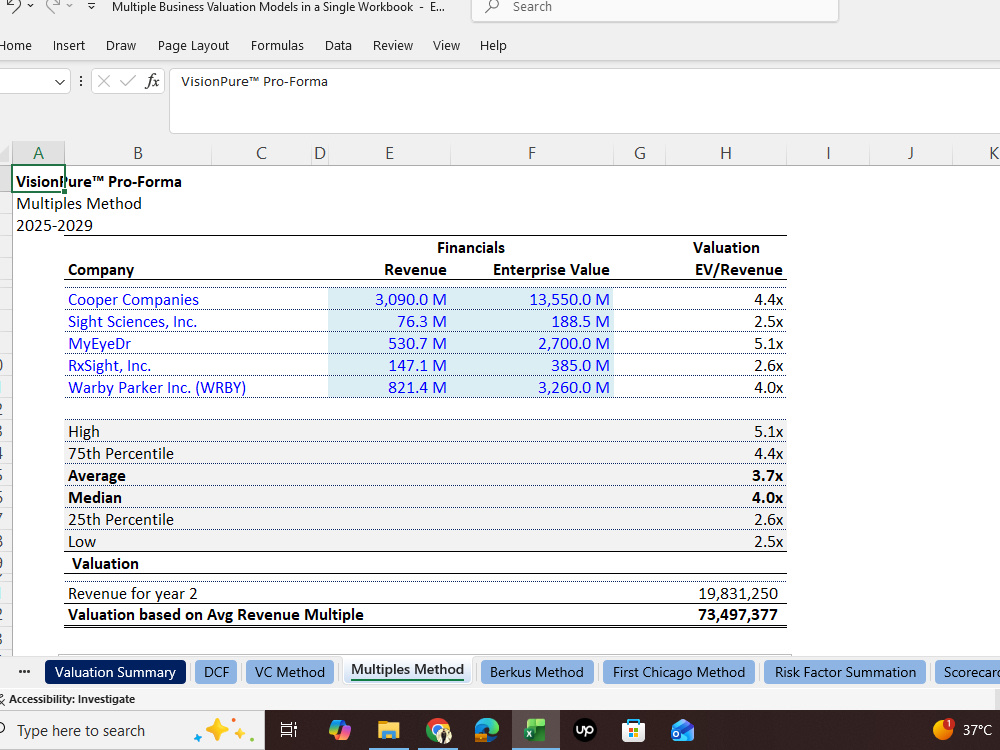Click the Insert Function fx icon
Viewport: 1000px width, 750px height.
click(x=152, y=81)
